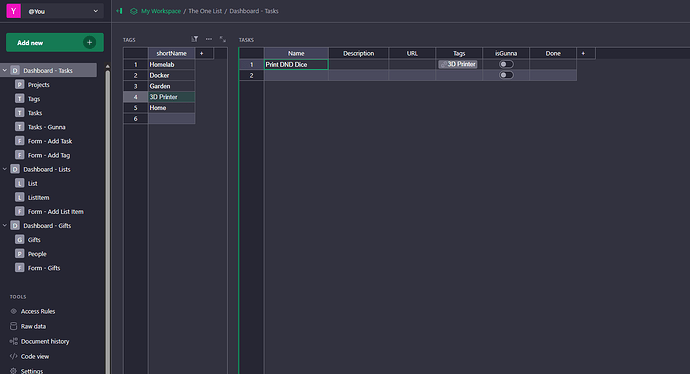690x374 pixels.
Task: Click the isGunna column header
Action: 506,53
